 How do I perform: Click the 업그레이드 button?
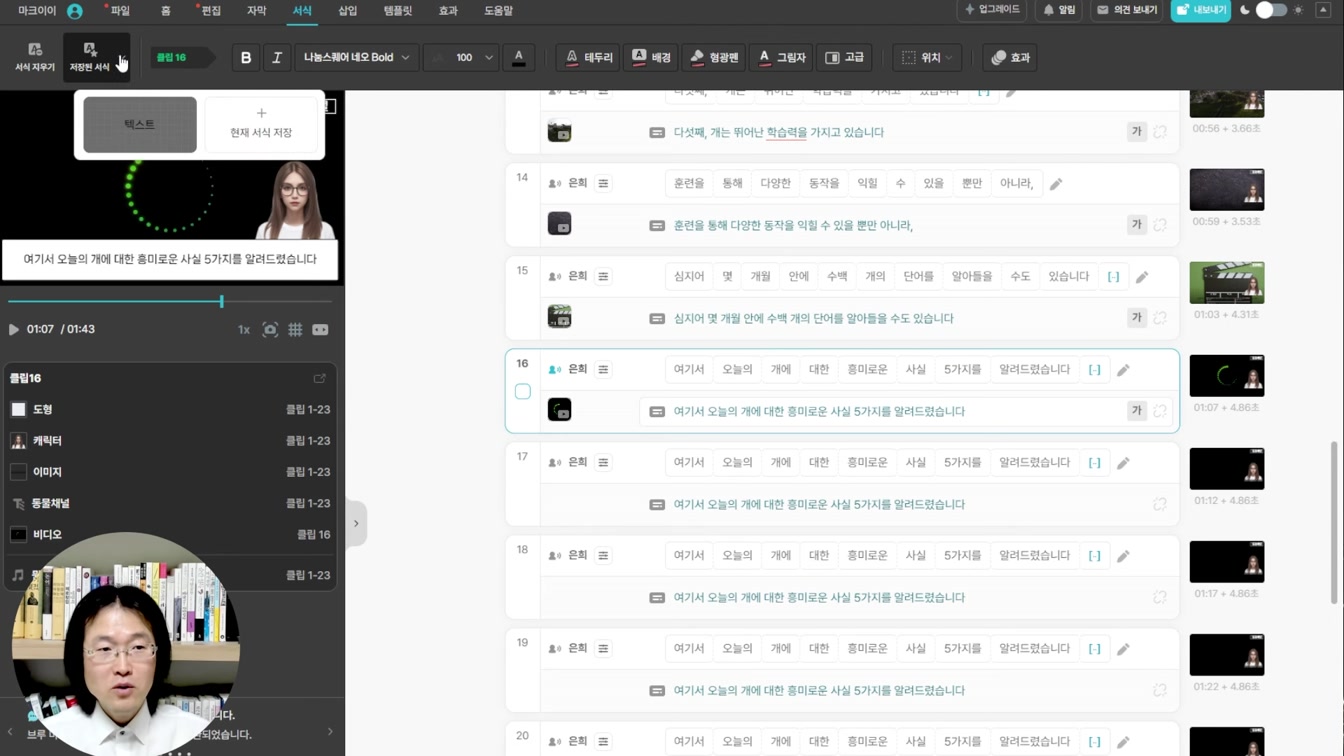(992, 10)
